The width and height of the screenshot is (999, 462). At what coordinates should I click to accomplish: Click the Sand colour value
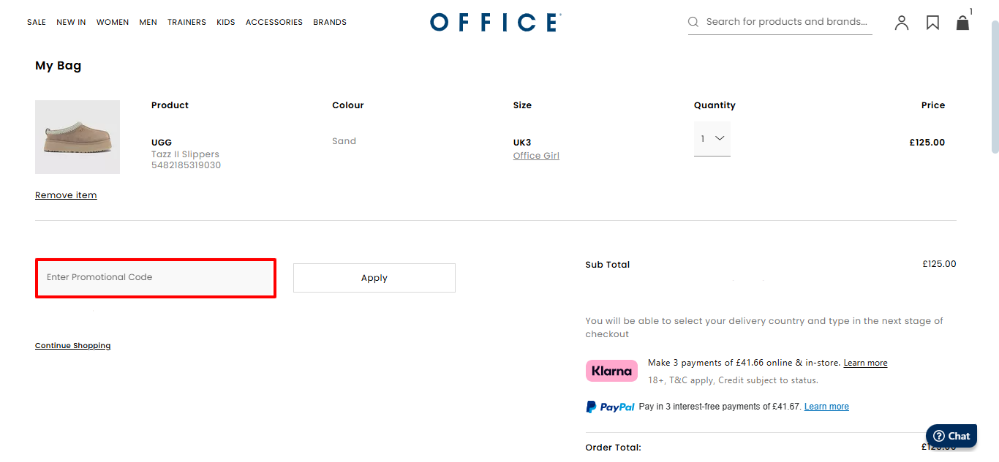(x=344, y=141)
